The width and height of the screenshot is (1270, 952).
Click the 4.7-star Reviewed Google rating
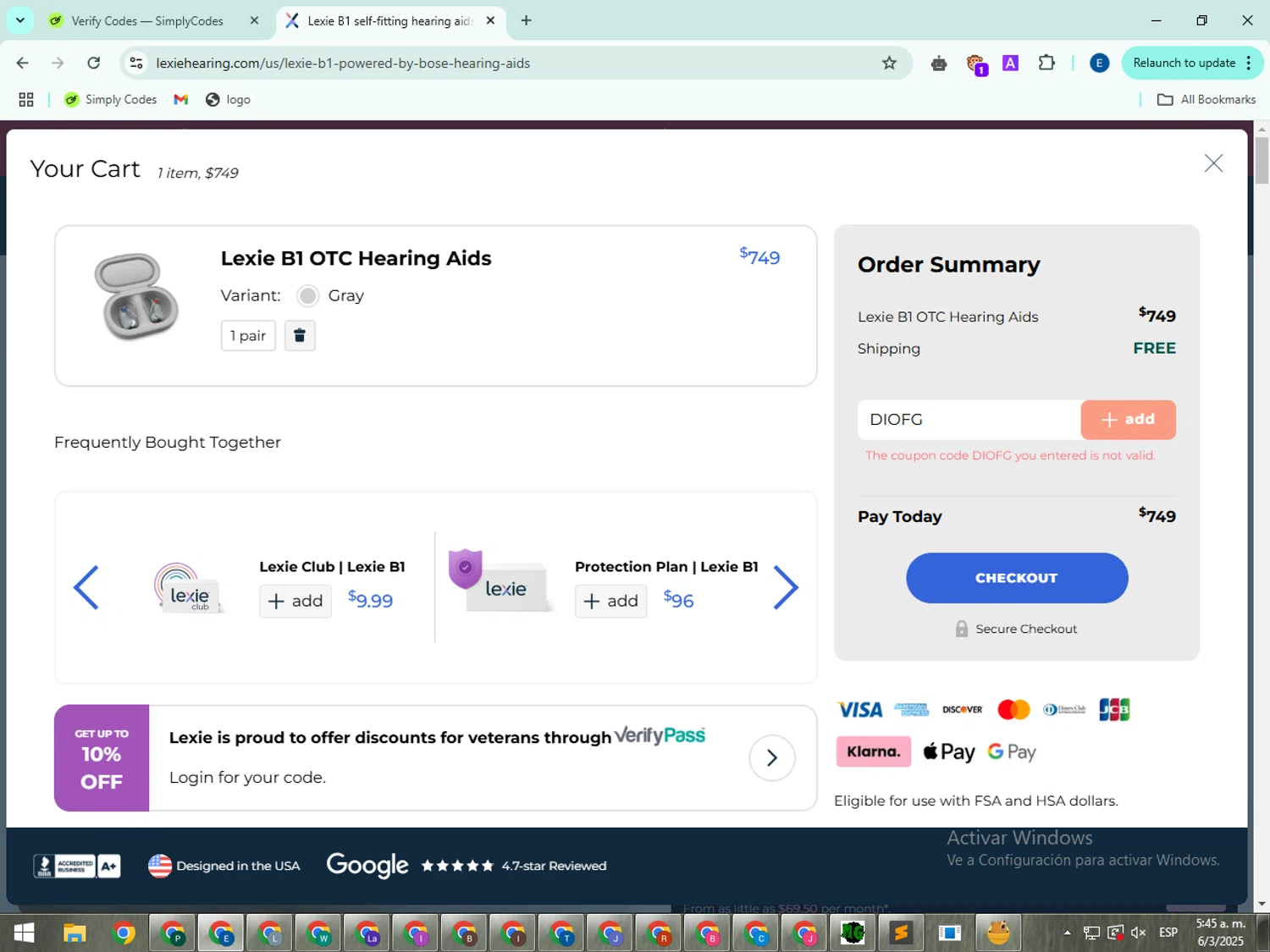[x=554, y=866]
